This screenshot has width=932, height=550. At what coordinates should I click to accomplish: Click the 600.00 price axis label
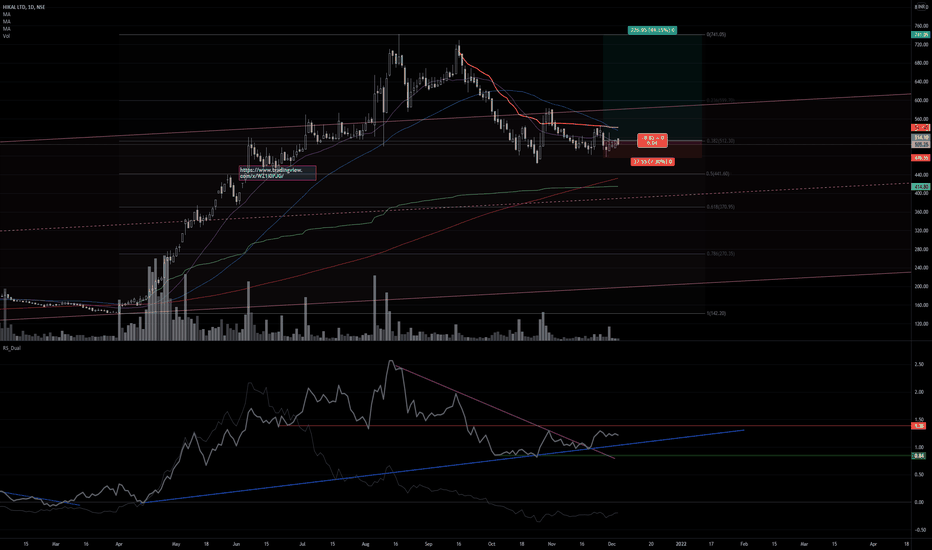click(x=921, y=100)
